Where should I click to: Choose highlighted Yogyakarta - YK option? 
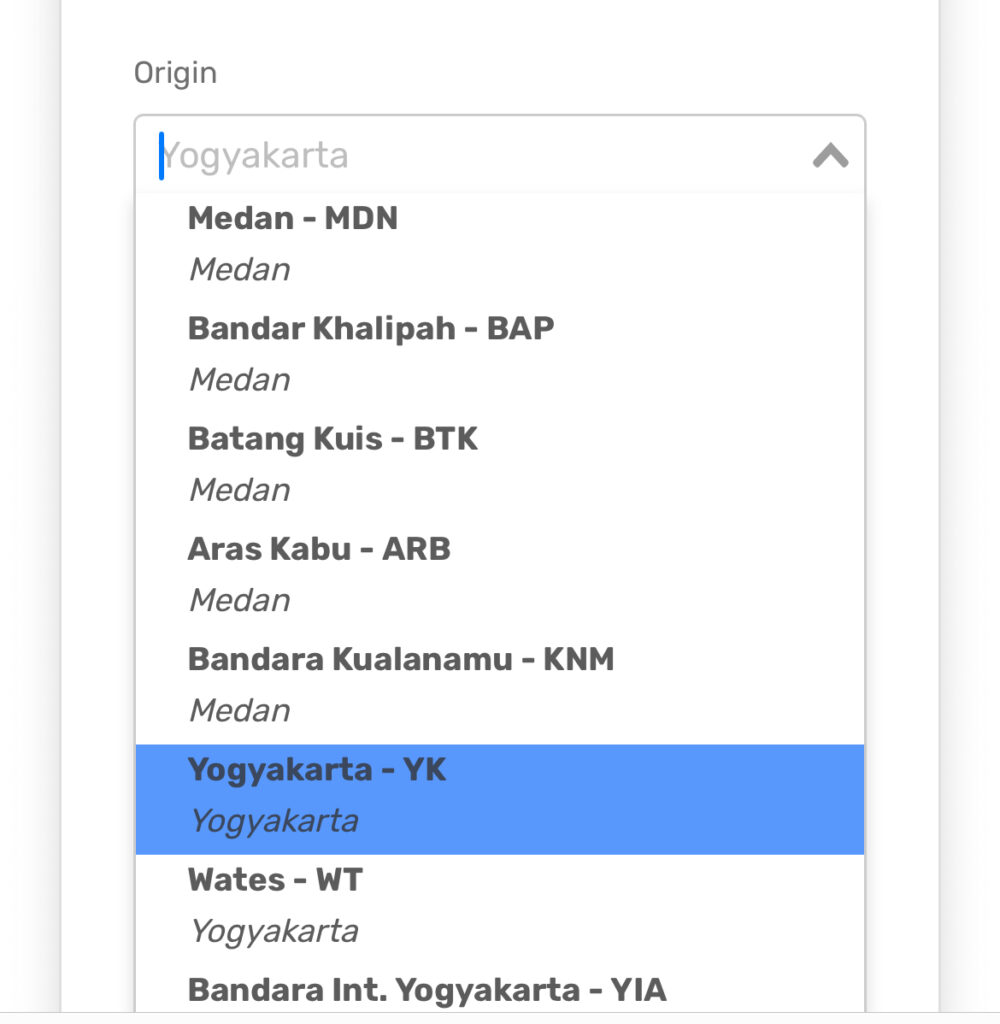(500, 799)
